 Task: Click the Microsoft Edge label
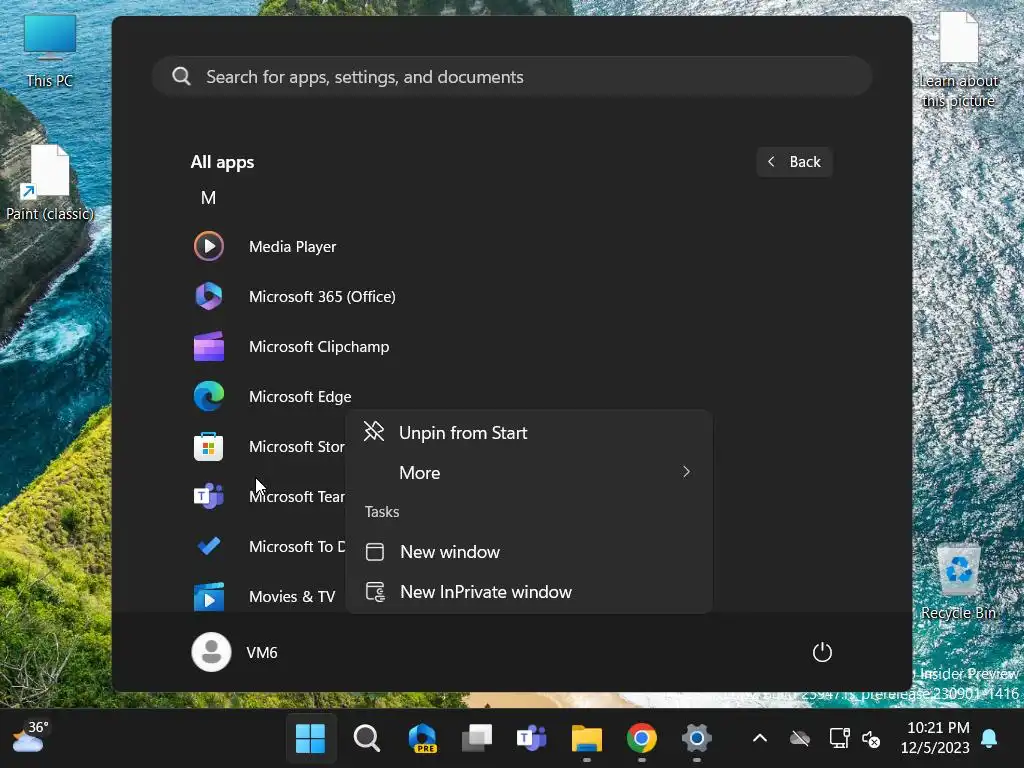click(300, 396)
